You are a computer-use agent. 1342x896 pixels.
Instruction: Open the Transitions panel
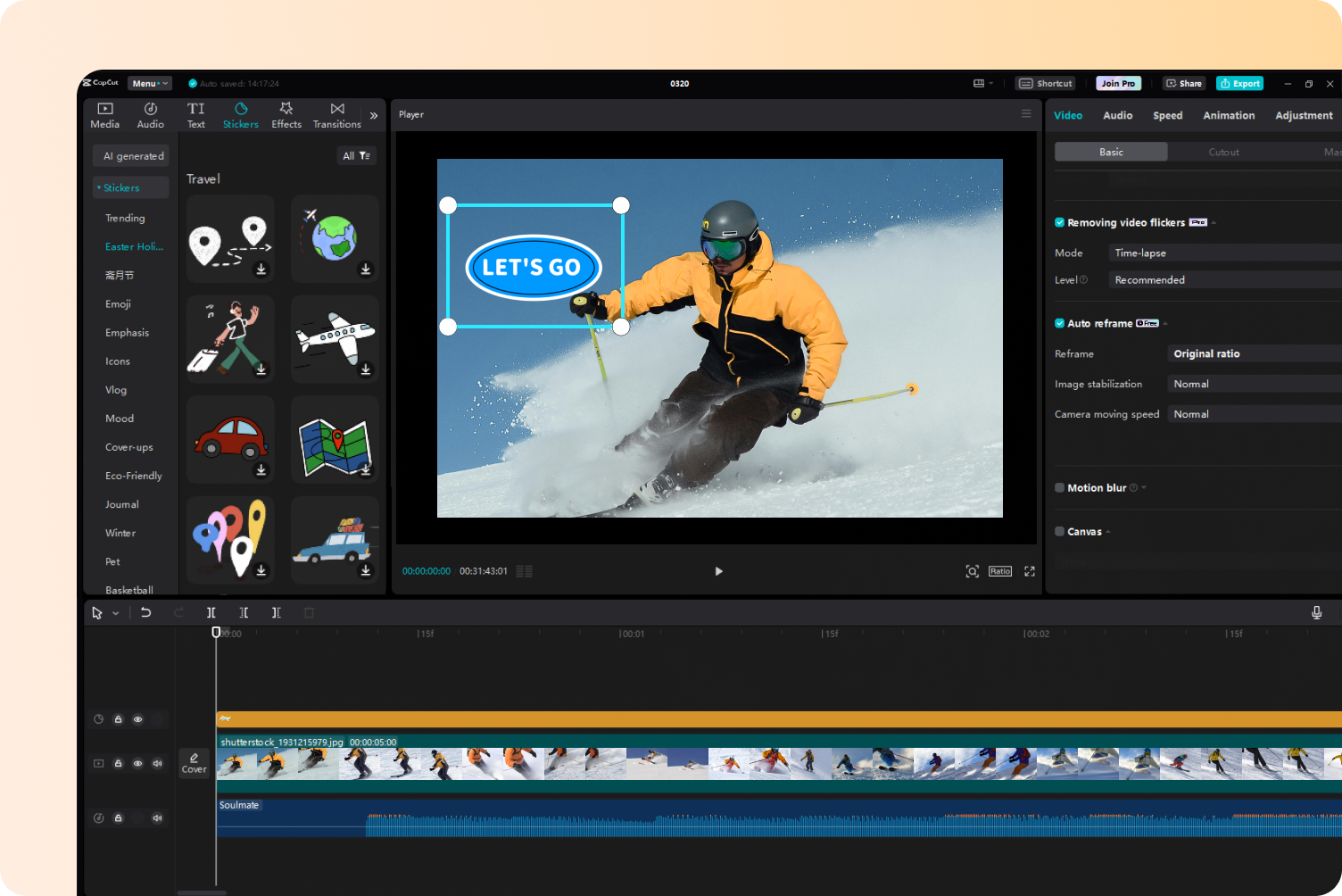tap(336, 114)
